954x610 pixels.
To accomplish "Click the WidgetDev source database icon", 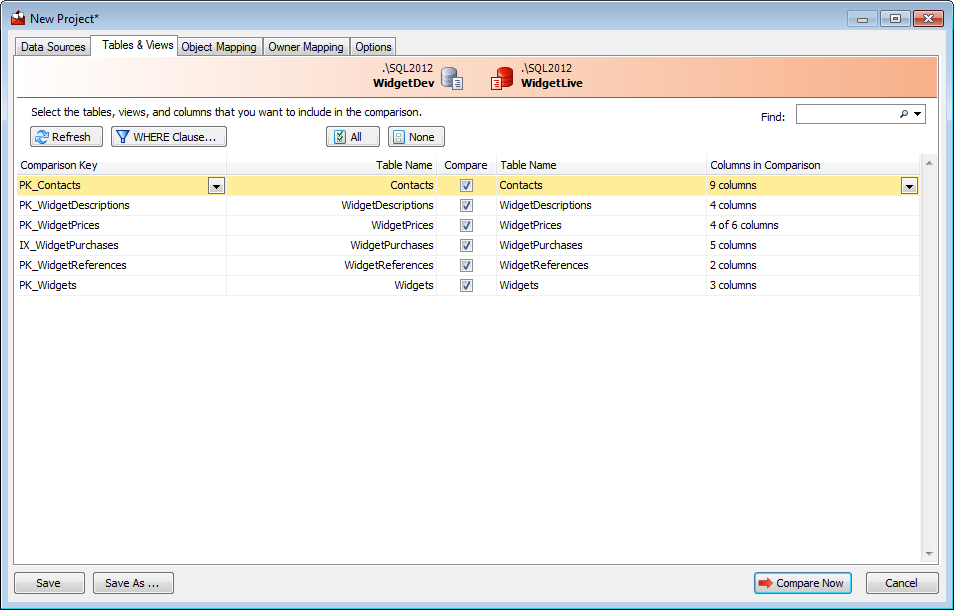I will coord(452,78).
